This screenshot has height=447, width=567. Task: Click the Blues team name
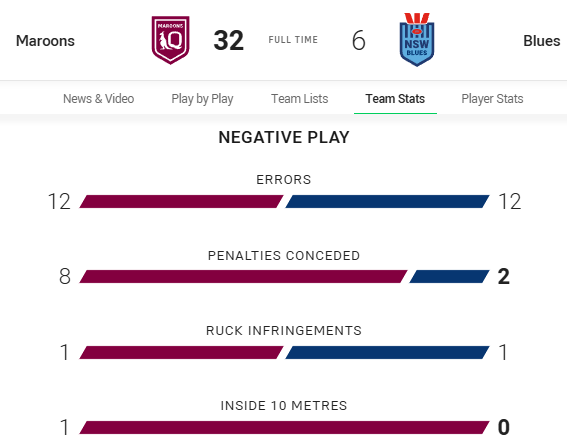click(542, 41)
